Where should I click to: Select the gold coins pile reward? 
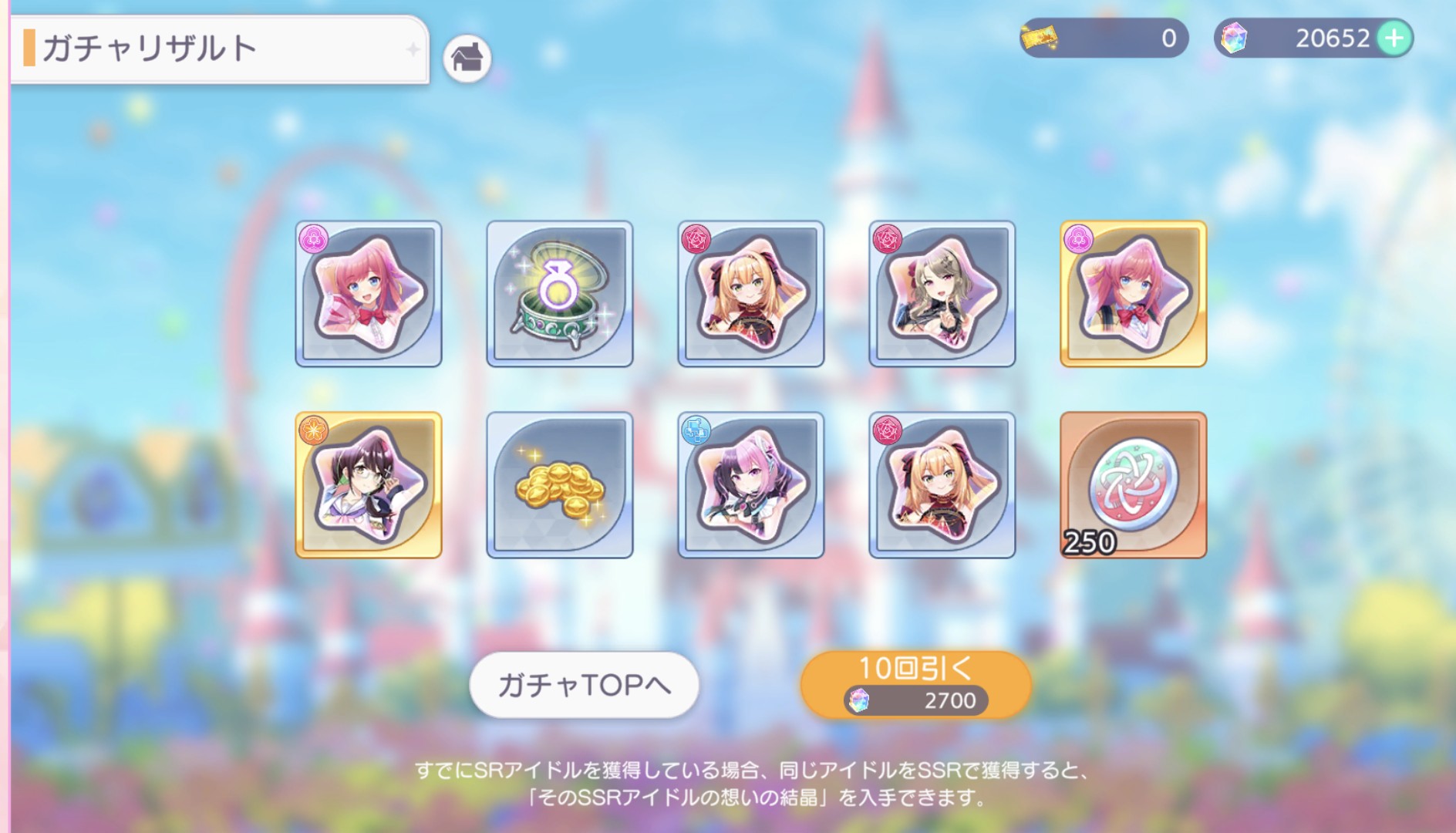click(560, 485)
